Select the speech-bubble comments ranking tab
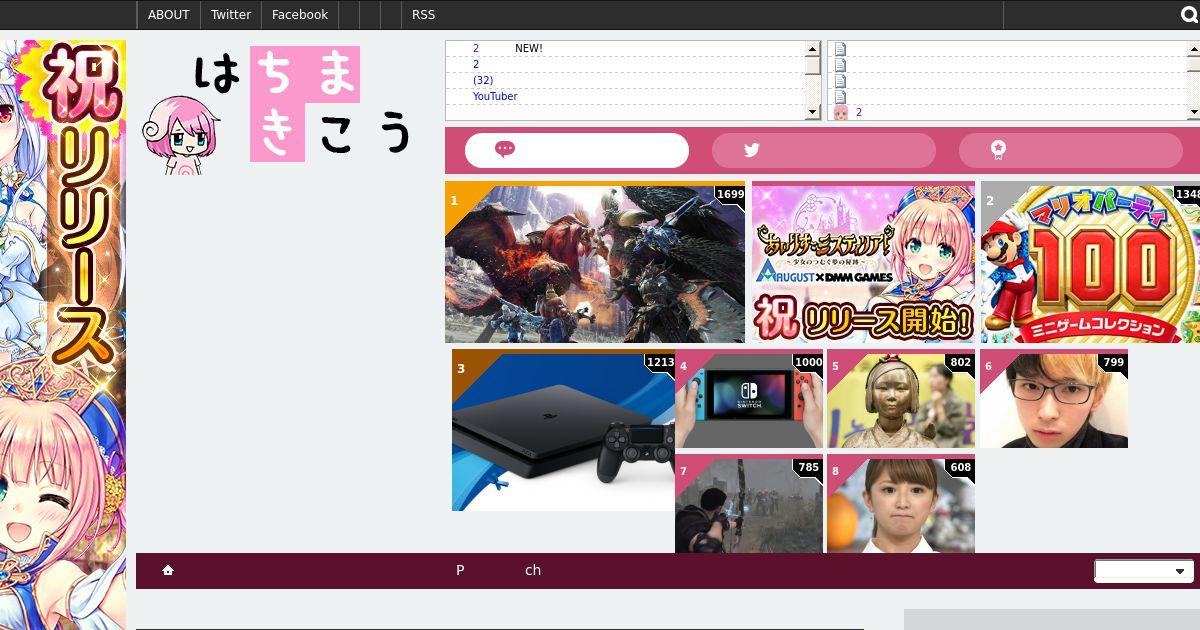 [x=577, y=150]
